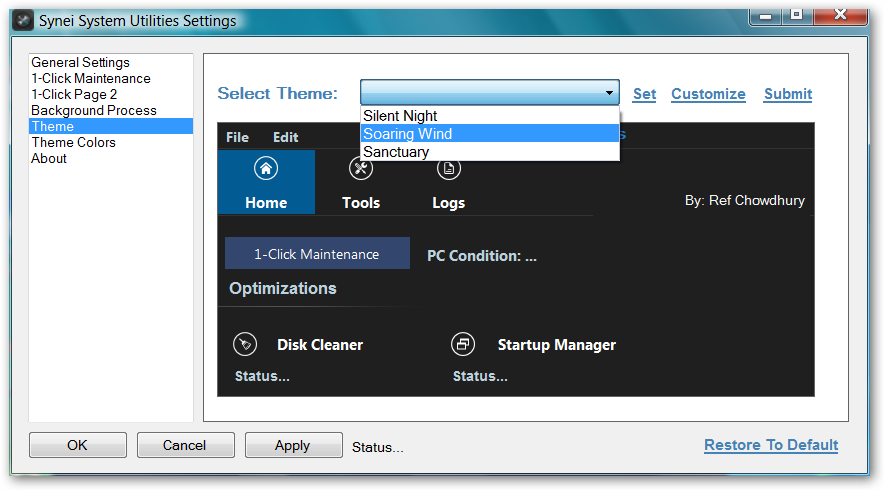Click Status text under Disk Cleaner

click(x=262, y=376)
